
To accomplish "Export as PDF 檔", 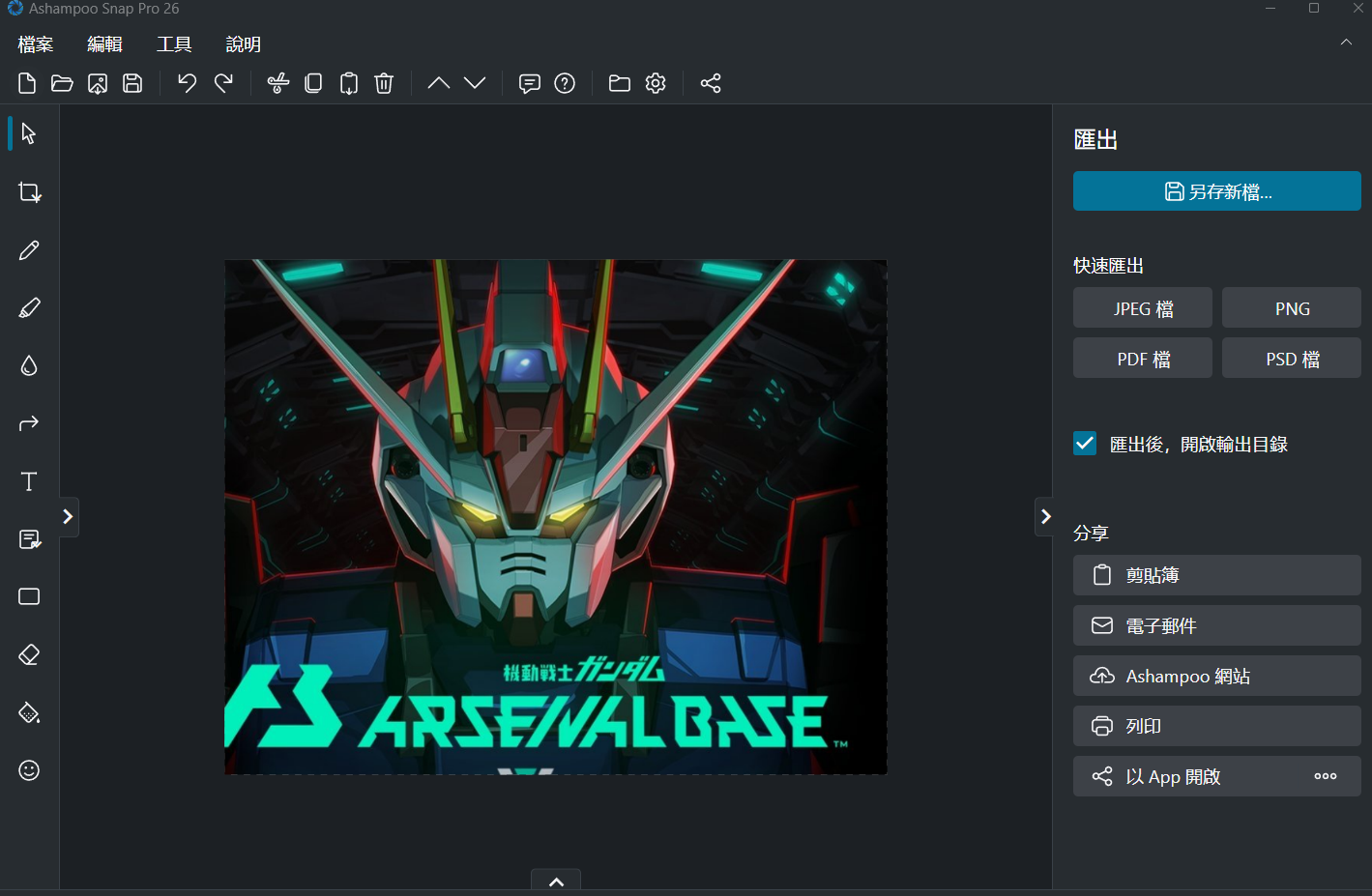I will click(1143, 359).
